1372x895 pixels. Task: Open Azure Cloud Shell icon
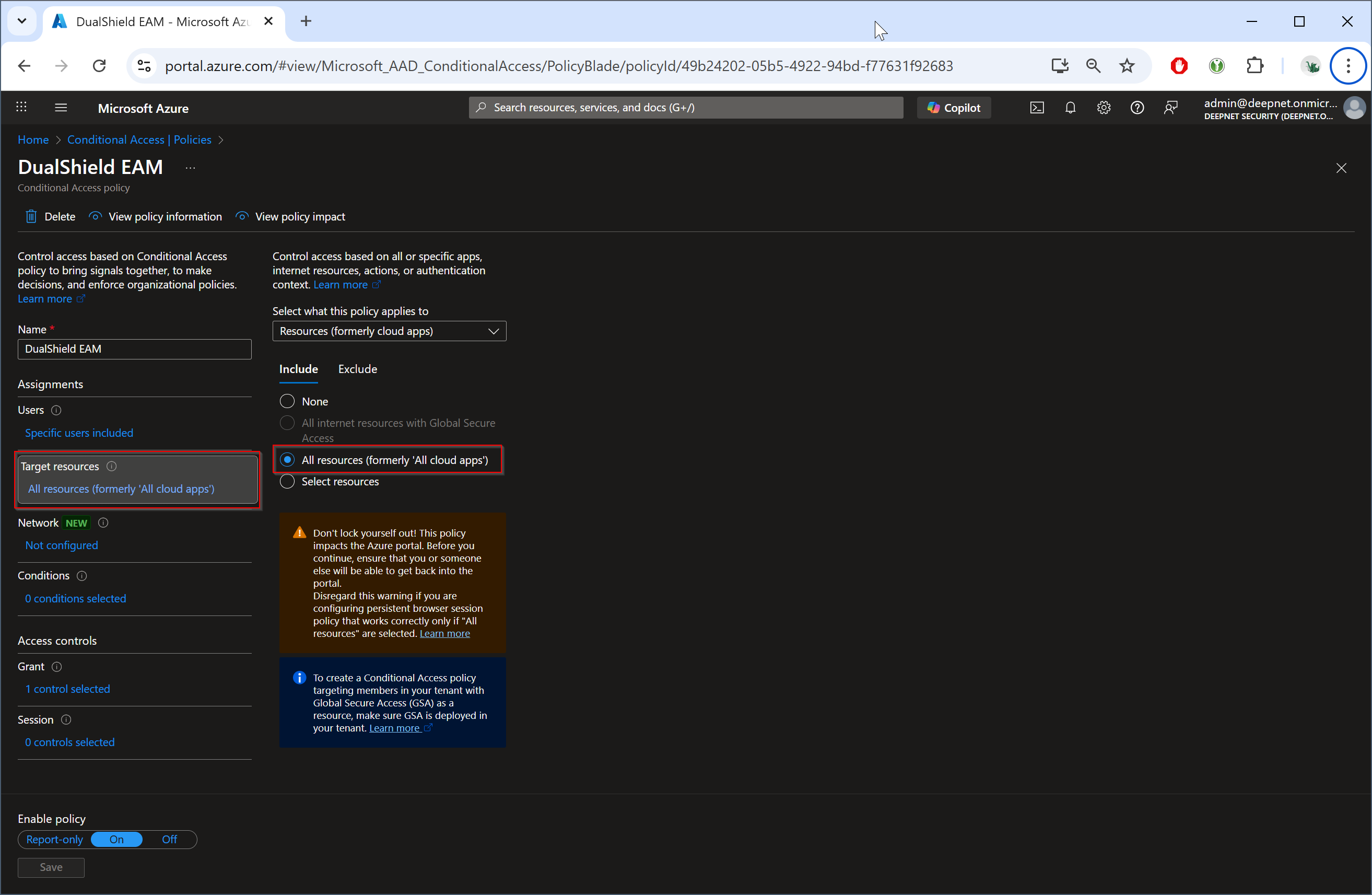[1037, 108]
